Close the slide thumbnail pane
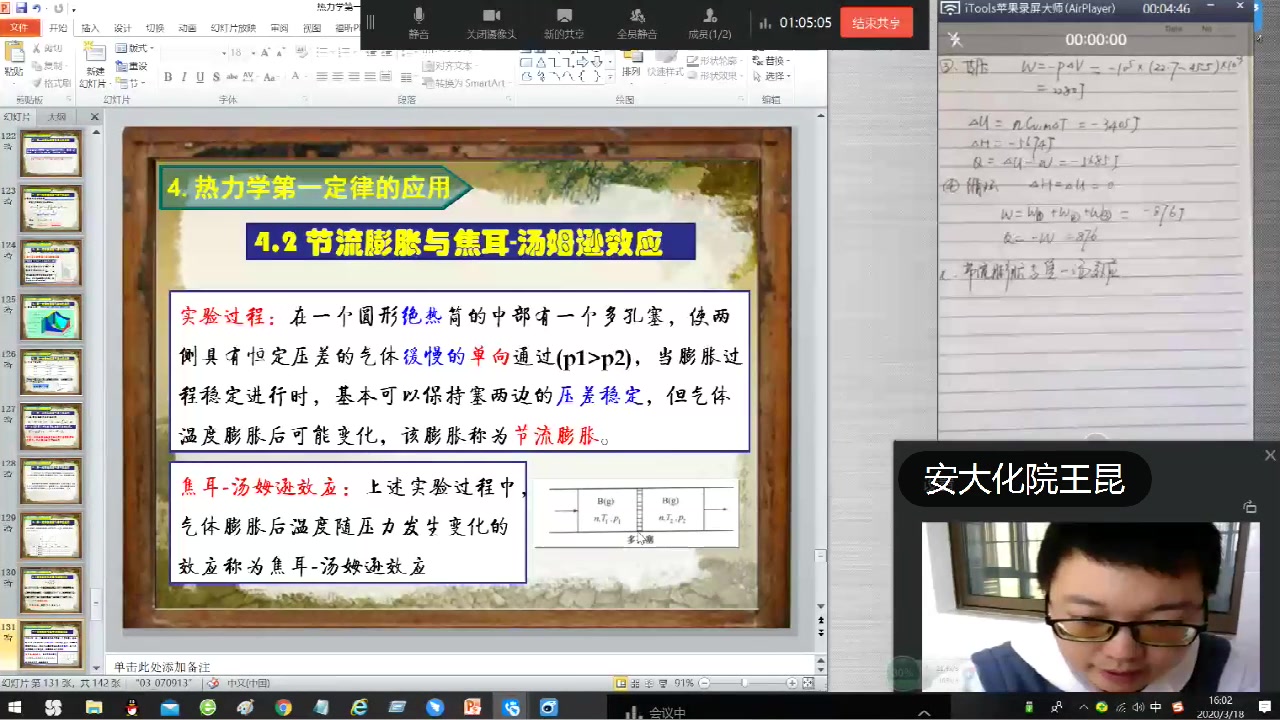Viewport: 1280px width, 720px height. (95, 117)
